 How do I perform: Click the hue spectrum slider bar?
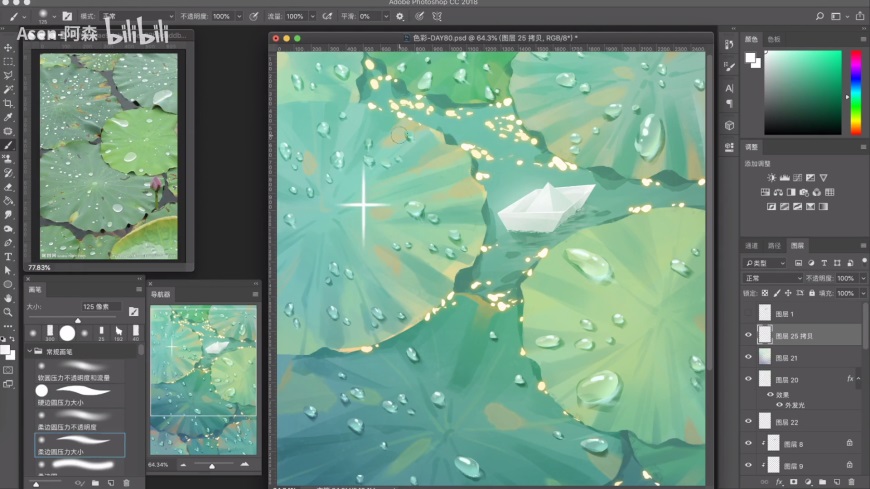(856, 93)
